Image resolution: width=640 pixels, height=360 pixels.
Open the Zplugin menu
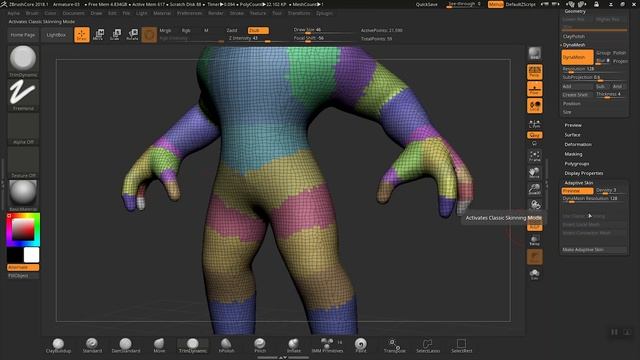[x=324, y=13]
